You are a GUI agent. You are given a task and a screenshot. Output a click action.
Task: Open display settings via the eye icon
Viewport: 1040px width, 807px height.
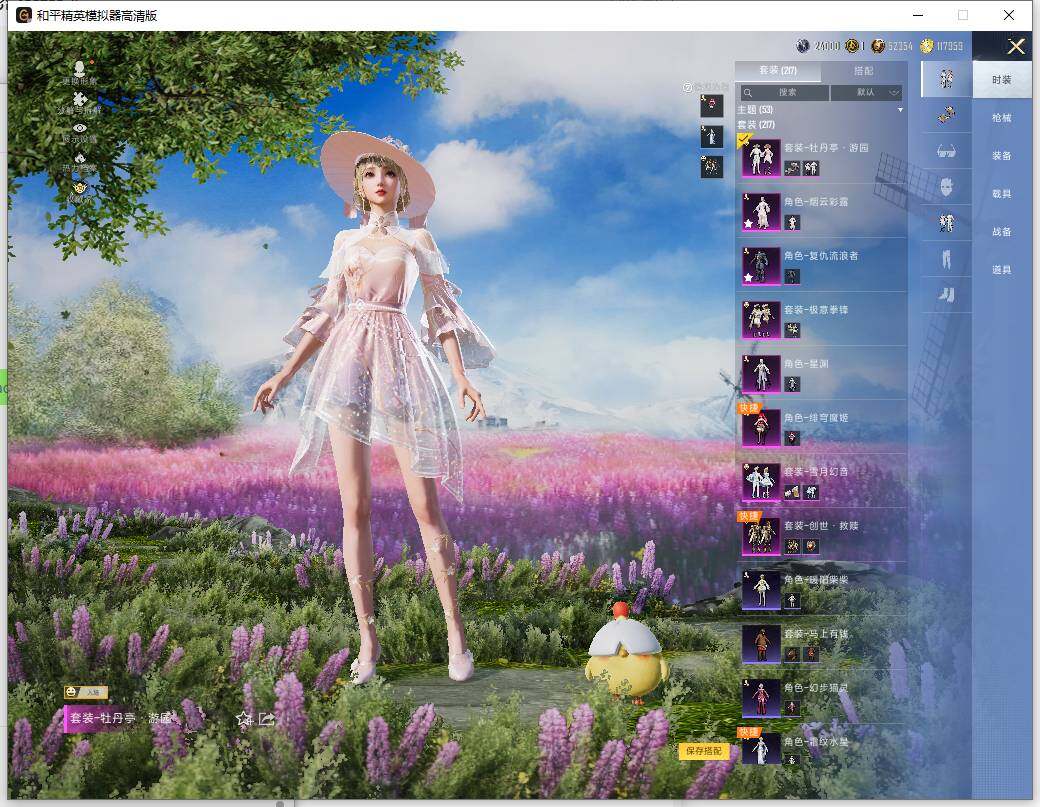(x=80, y=128)
